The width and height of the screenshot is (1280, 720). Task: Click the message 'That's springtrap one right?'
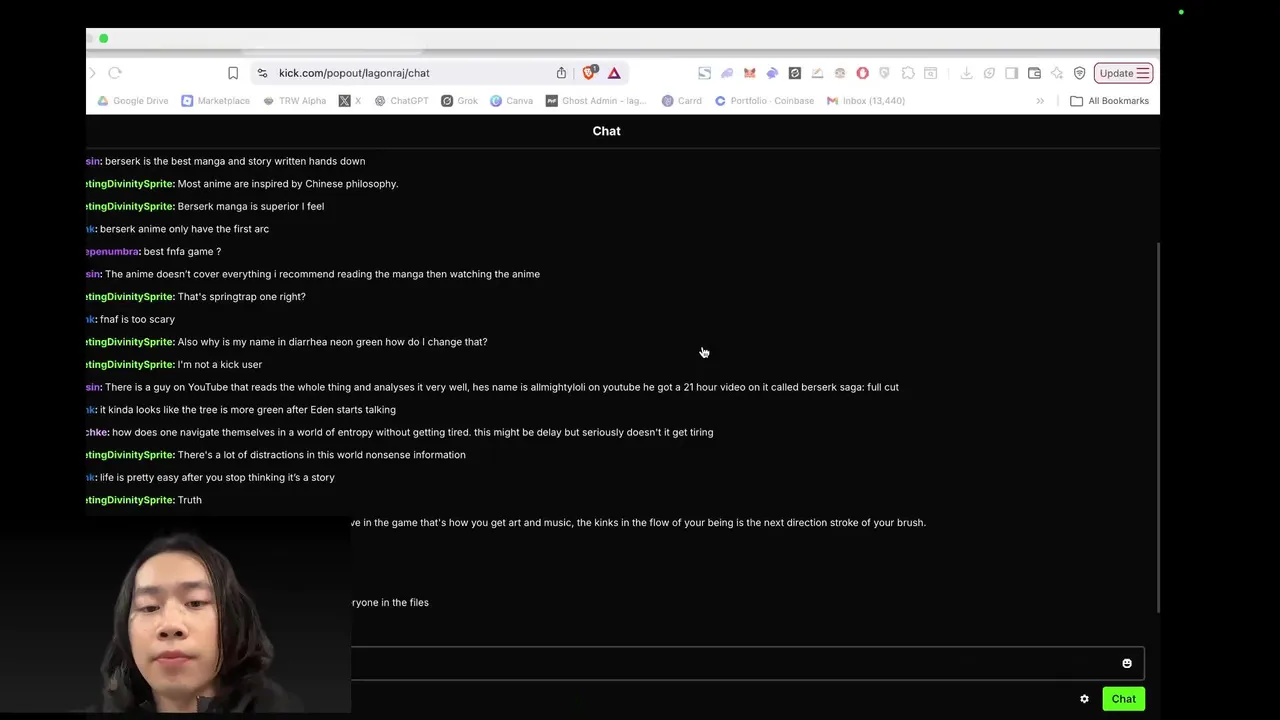pos(241,297)
